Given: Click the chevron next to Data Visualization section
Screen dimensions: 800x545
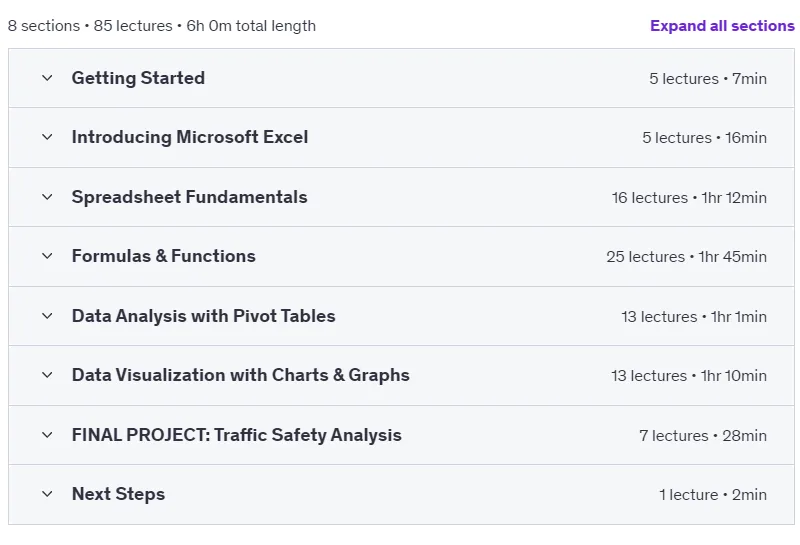Looking at the screenshot, I should click(47, 375).
